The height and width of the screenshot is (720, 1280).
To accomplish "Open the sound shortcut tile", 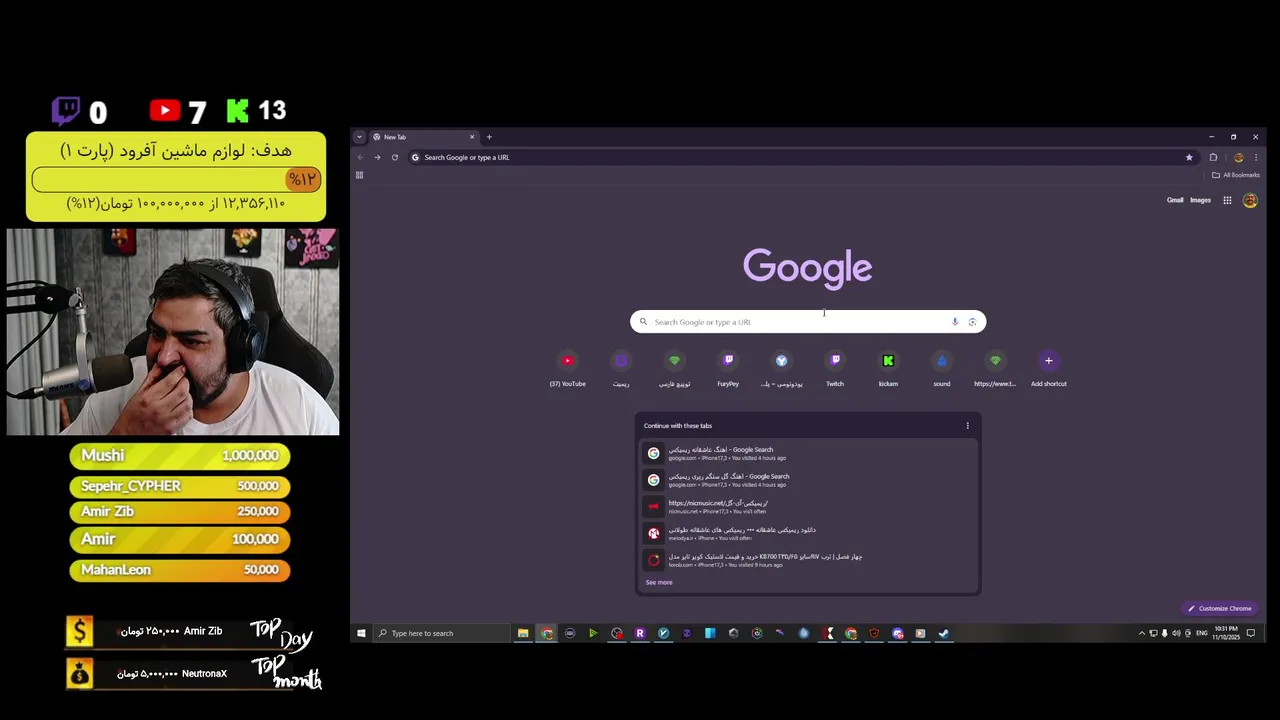I will (942, 368).
